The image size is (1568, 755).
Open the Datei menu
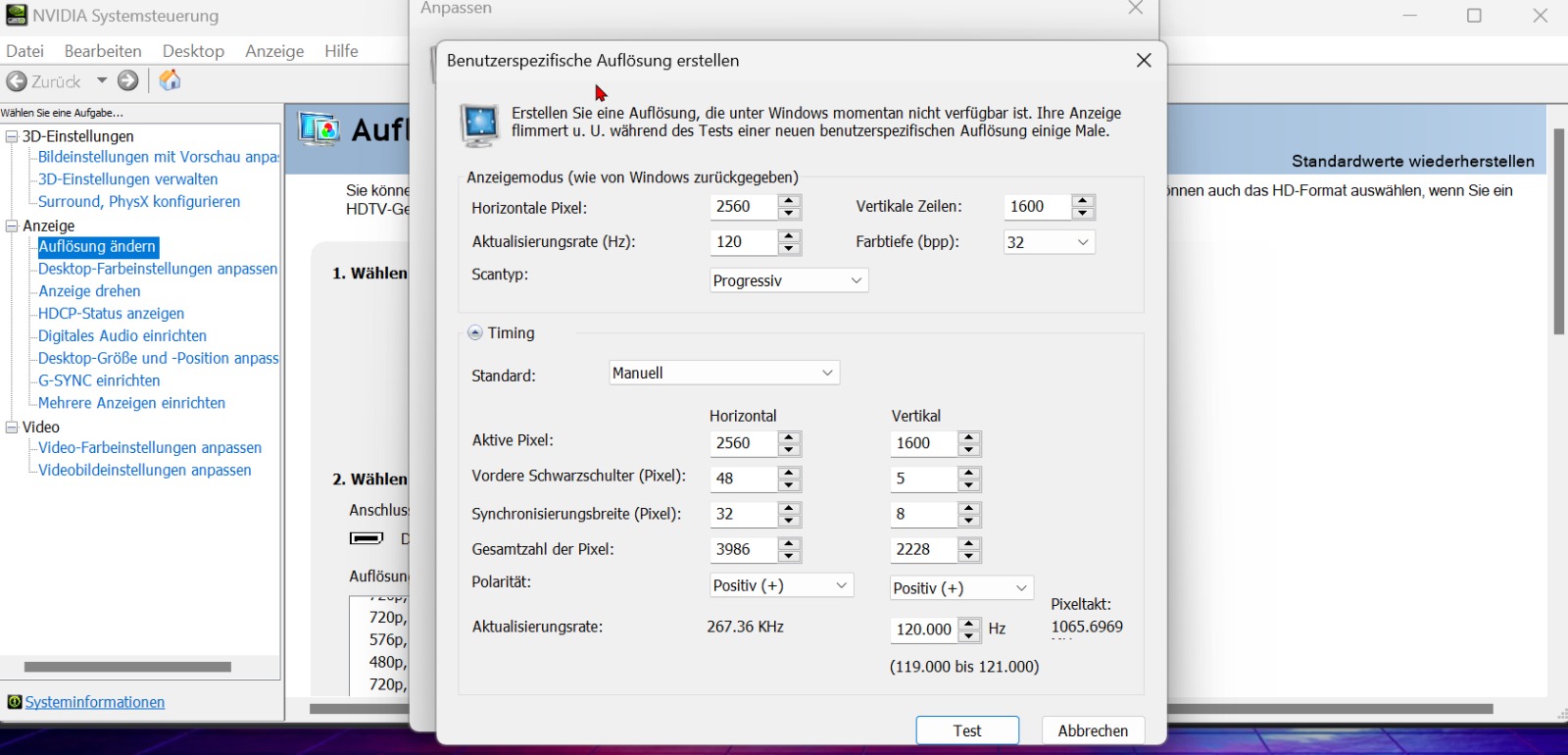coord(24,51)
